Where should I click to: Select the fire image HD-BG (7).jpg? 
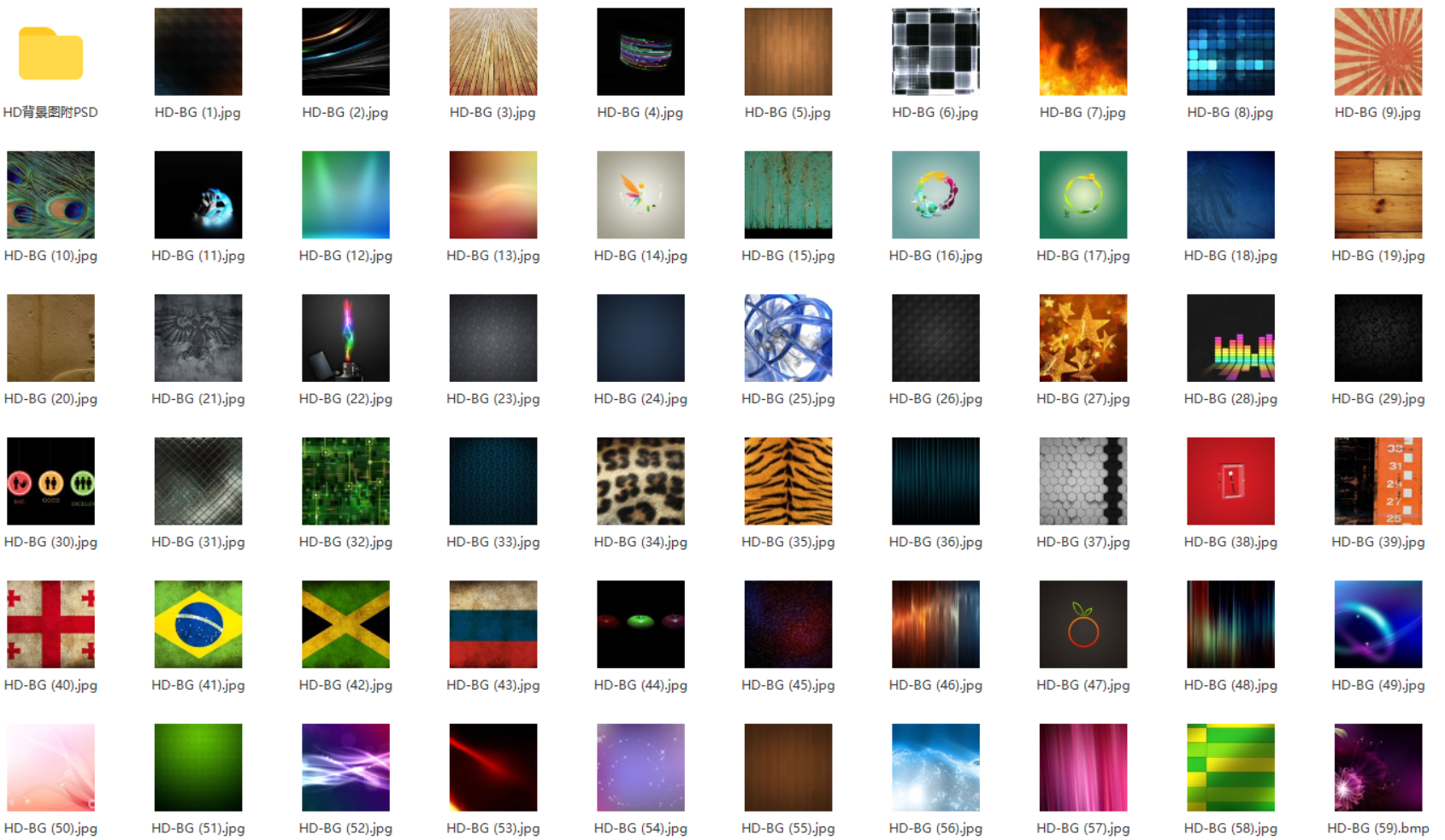pyautogui.click(x=1082, y=52)
